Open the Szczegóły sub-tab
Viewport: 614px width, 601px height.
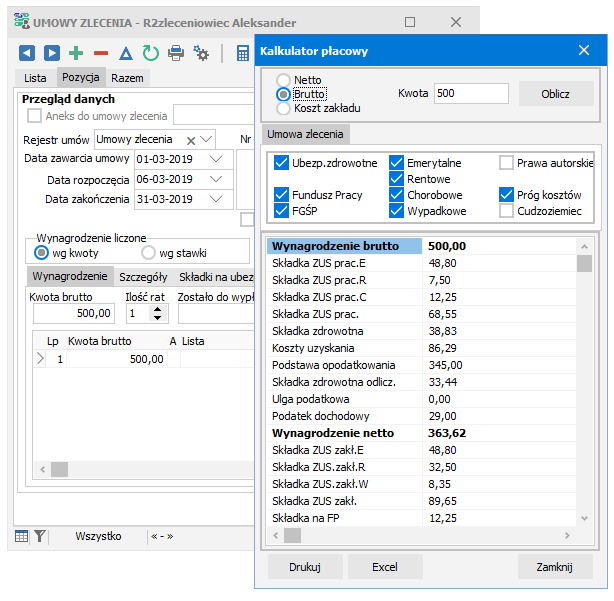point(143,277)
